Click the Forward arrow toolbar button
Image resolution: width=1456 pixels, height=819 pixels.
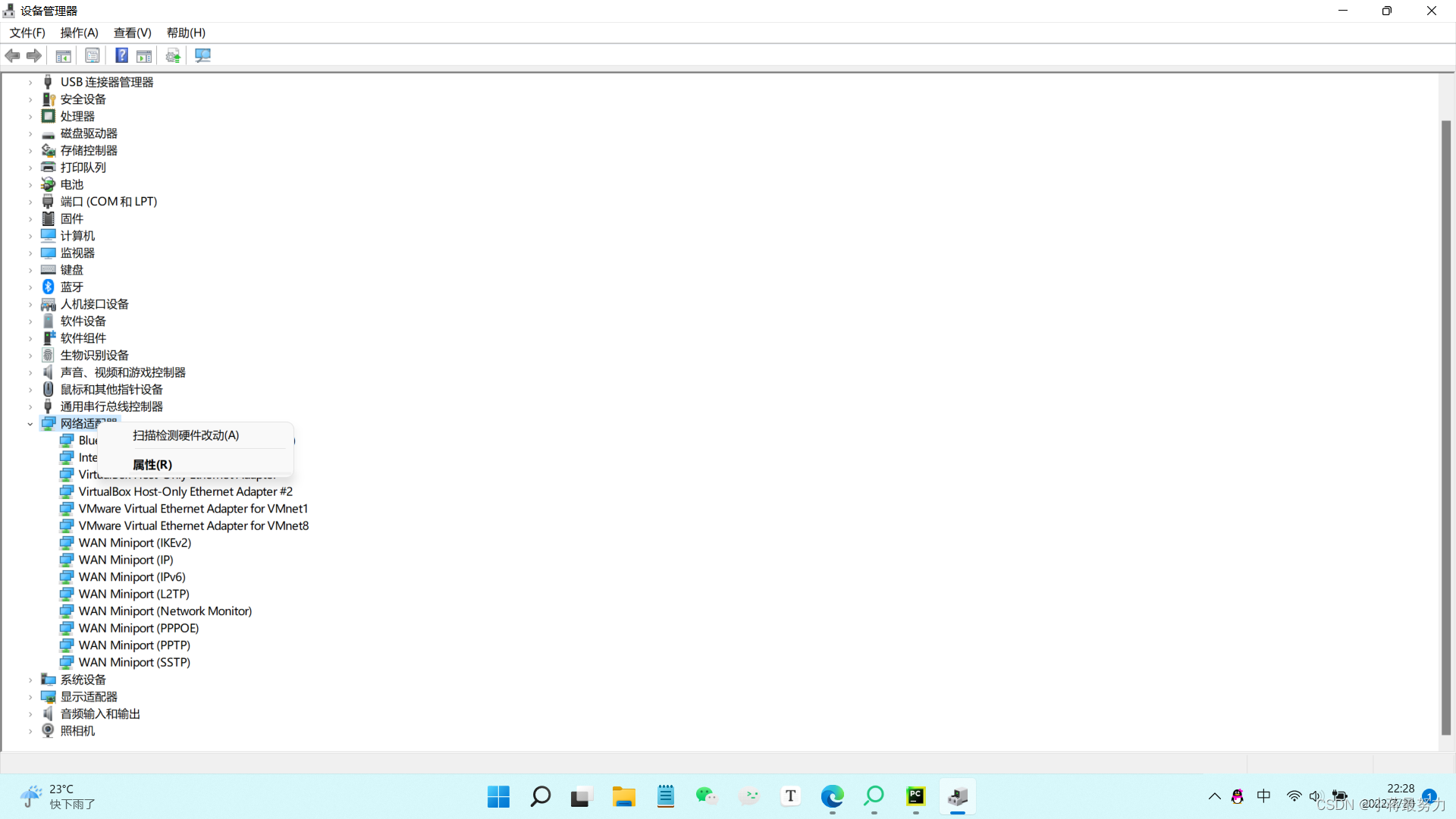[34, 55]
